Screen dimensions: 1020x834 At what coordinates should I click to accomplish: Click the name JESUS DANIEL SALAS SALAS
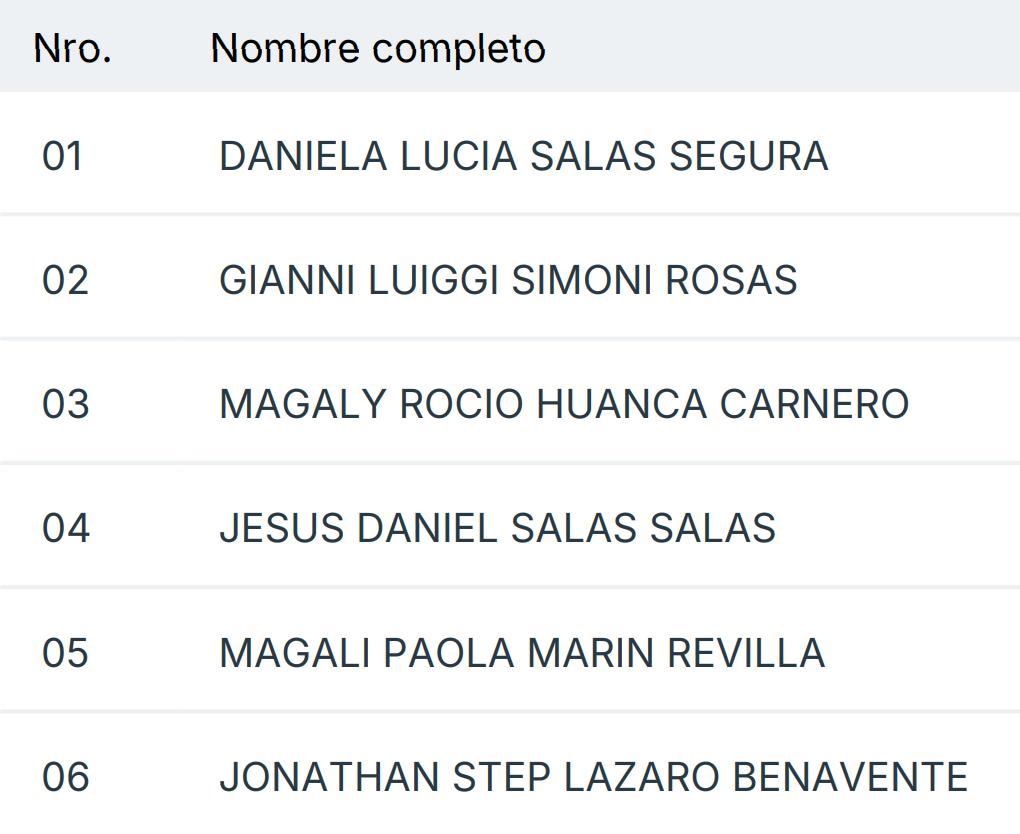[x=497, y=529]
